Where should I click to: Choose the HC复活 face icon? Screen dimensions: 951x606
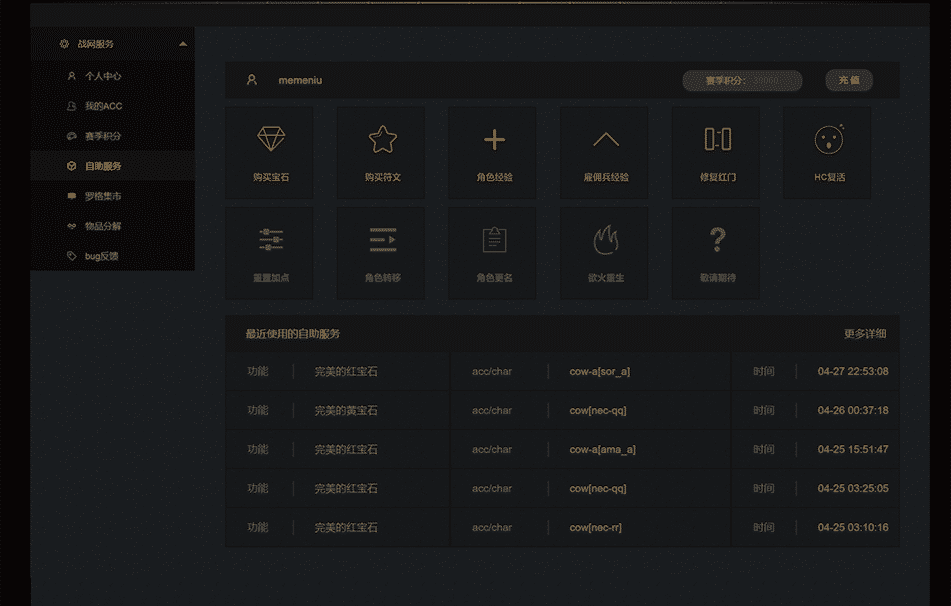[829, 140]
